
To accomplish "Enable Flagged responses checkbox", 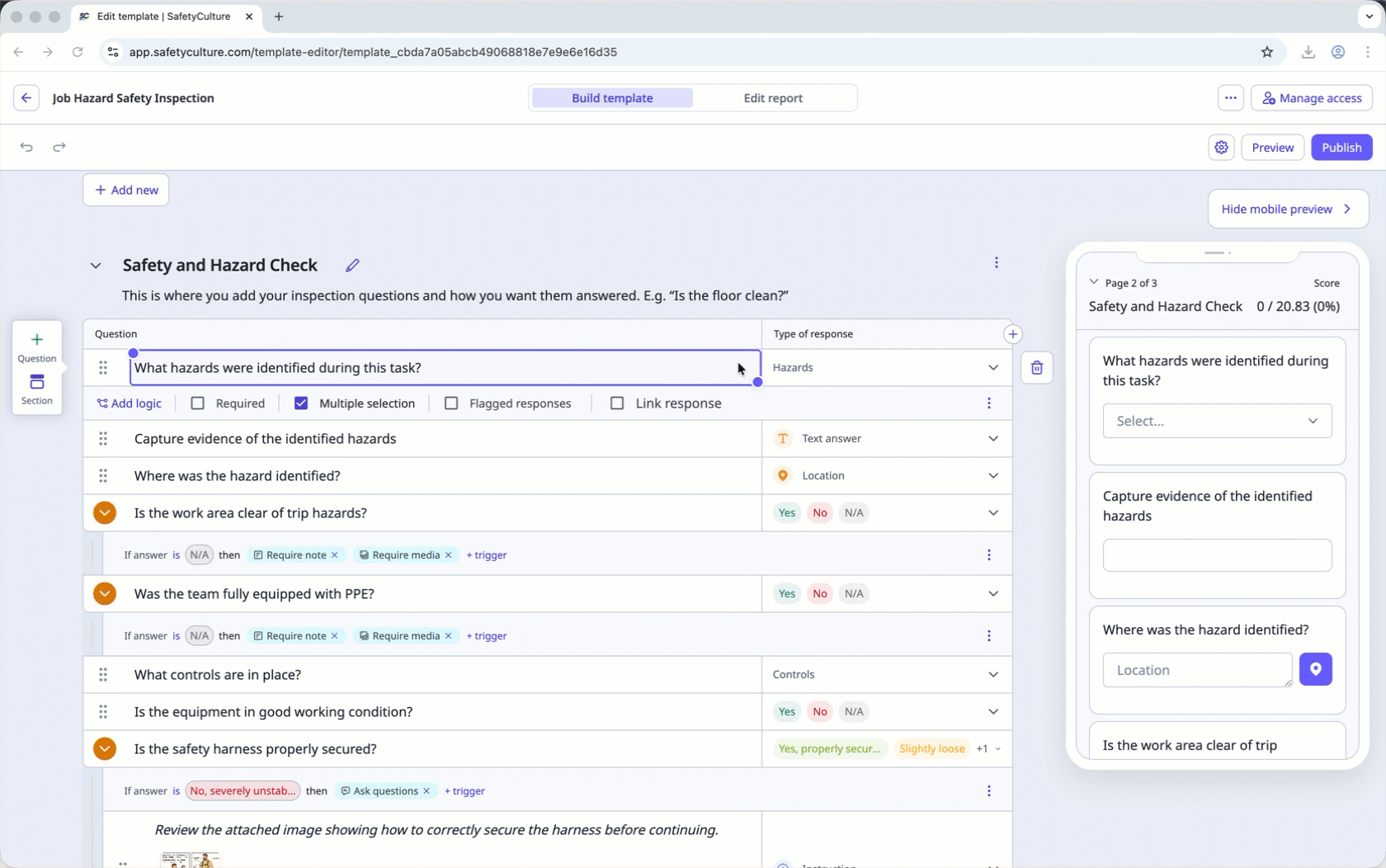I will point(451,403).
